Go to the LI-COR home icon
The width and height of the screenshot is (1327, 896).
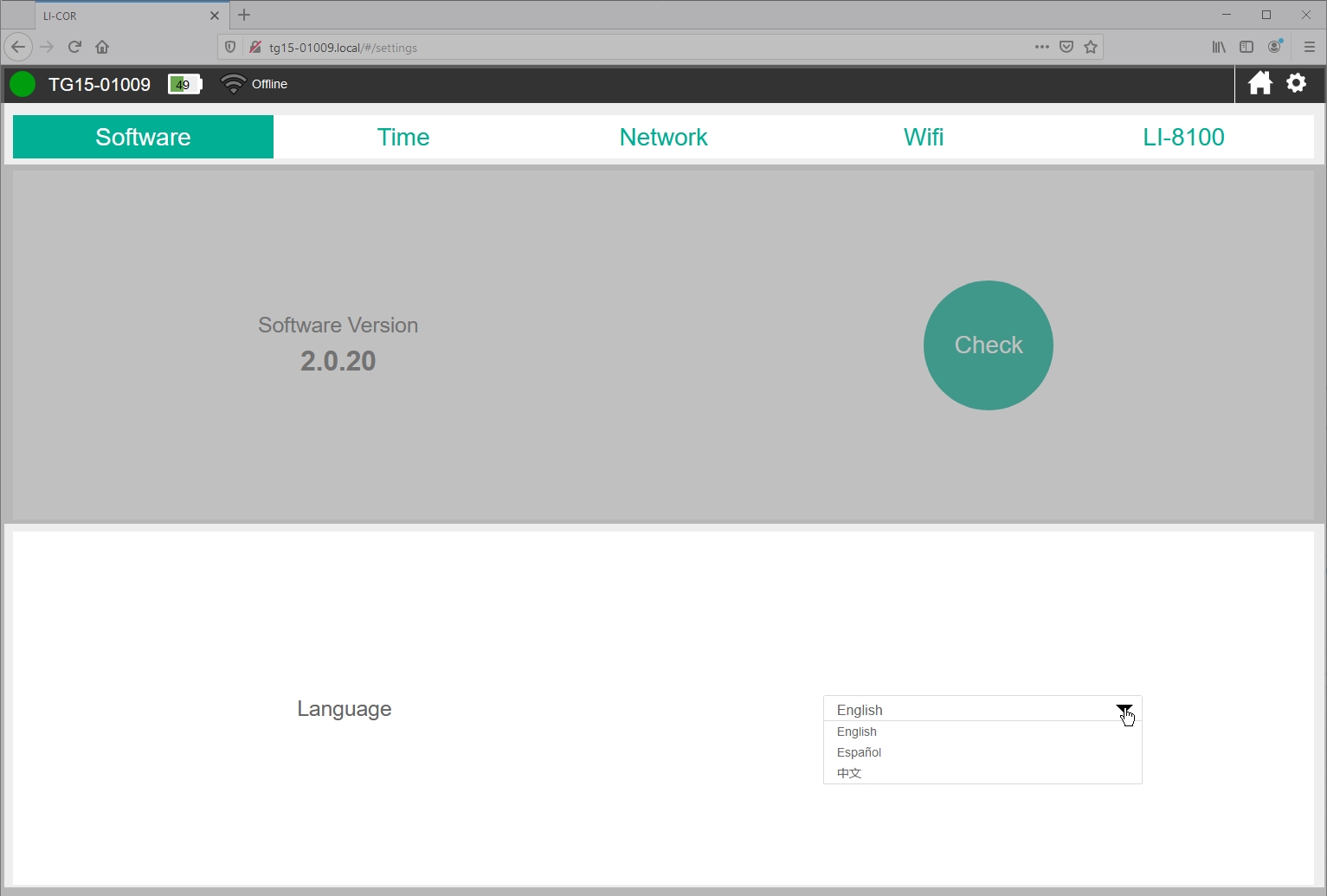click(x=1259, y=83)
